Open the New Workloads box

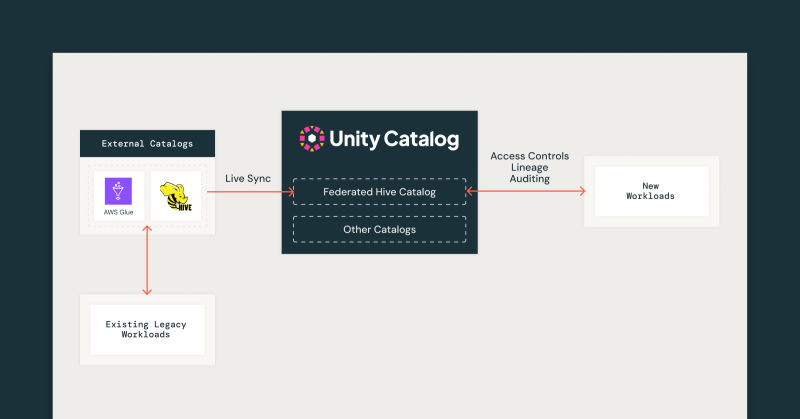tap(651, 190)
